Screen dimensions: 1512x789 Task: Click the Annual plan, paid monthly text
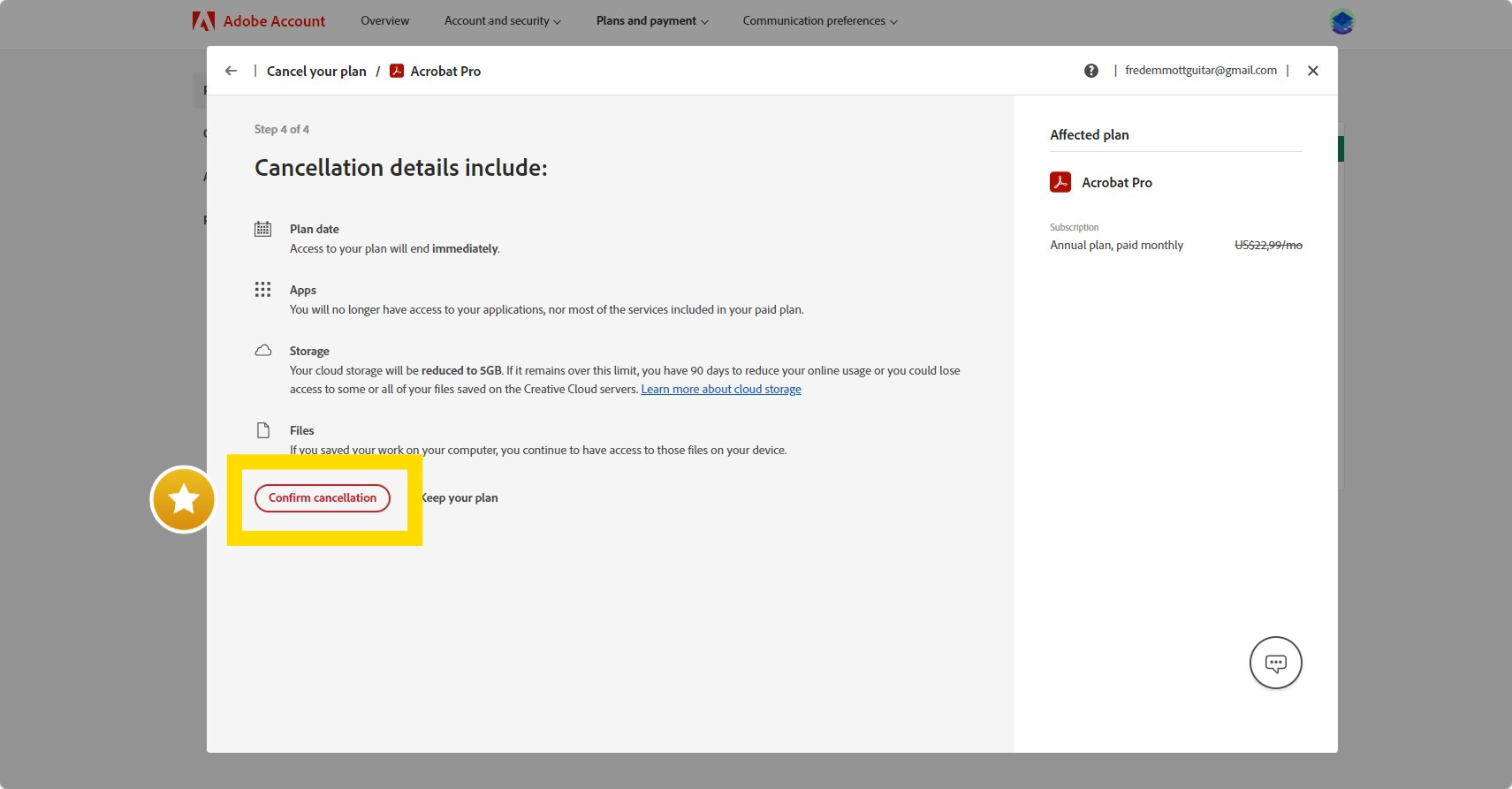(x=1116, y=246)
